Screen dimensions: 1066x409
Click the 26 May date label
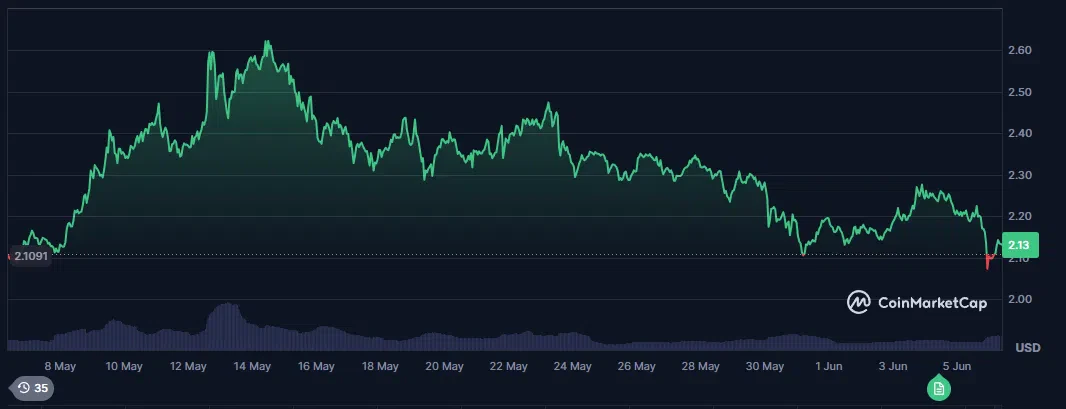[x=636, y=366]
